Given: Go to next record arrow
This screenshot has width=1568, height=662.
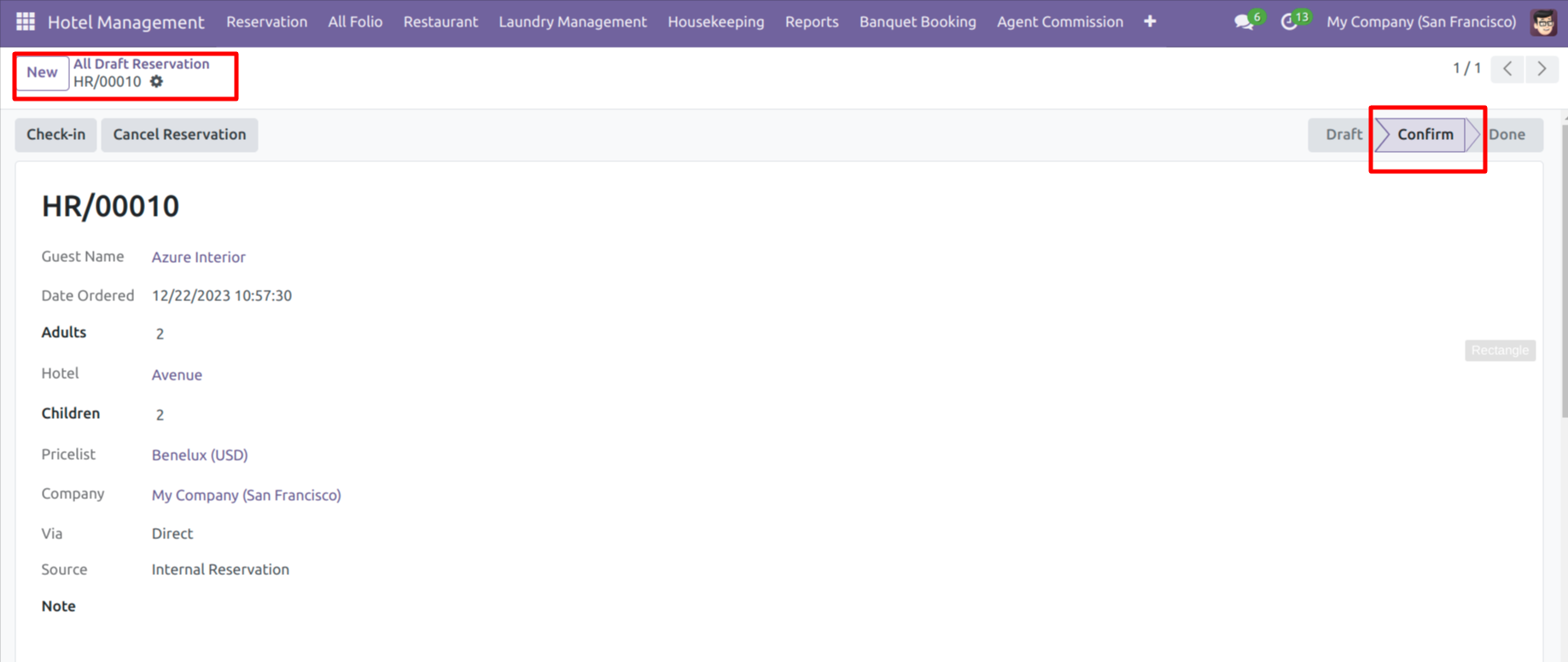Looking at the screenshot, I should [x=1542, y=69].
